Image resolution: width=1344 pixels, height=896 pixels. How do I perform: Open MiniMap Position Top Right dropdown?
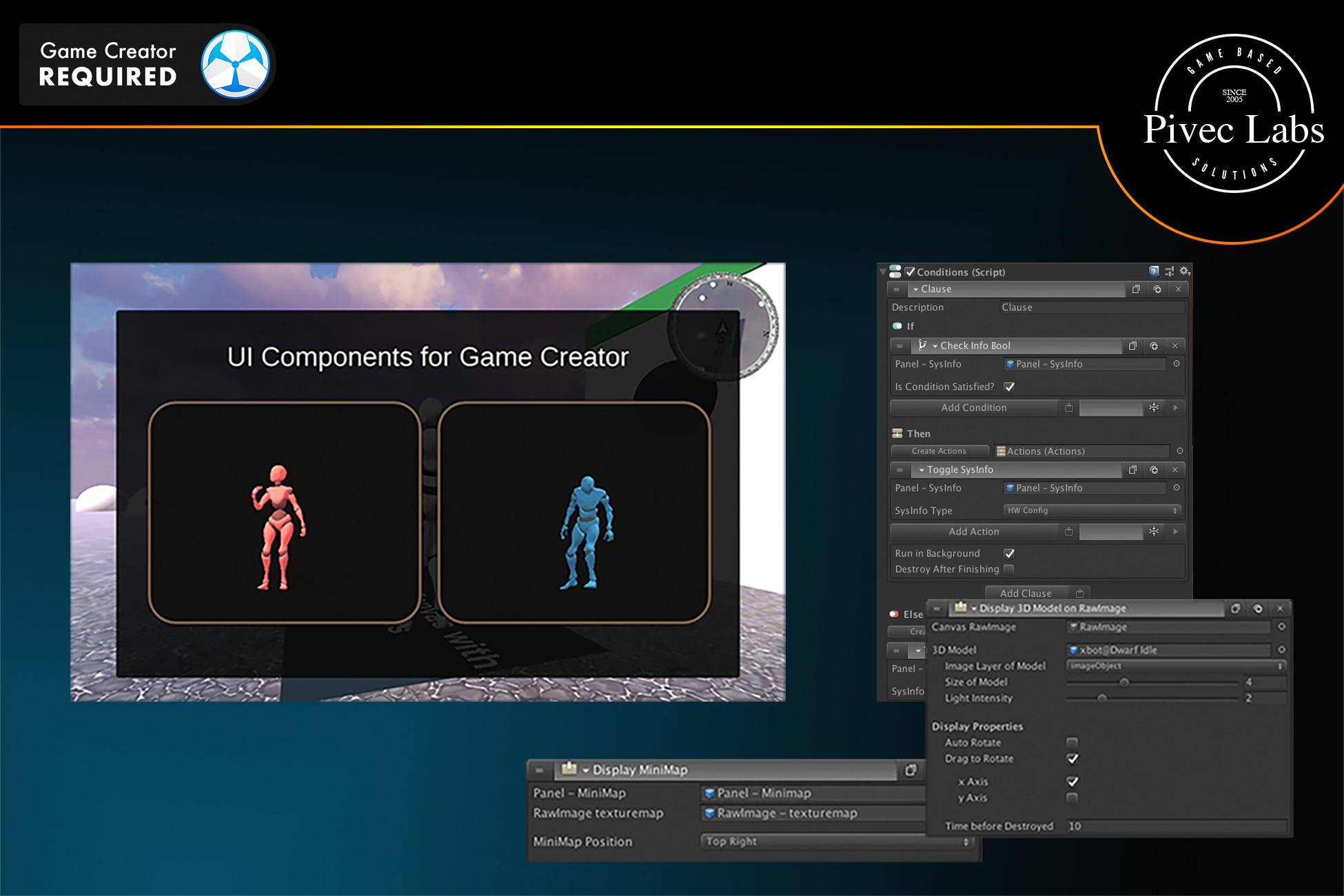tap(838, 842)
